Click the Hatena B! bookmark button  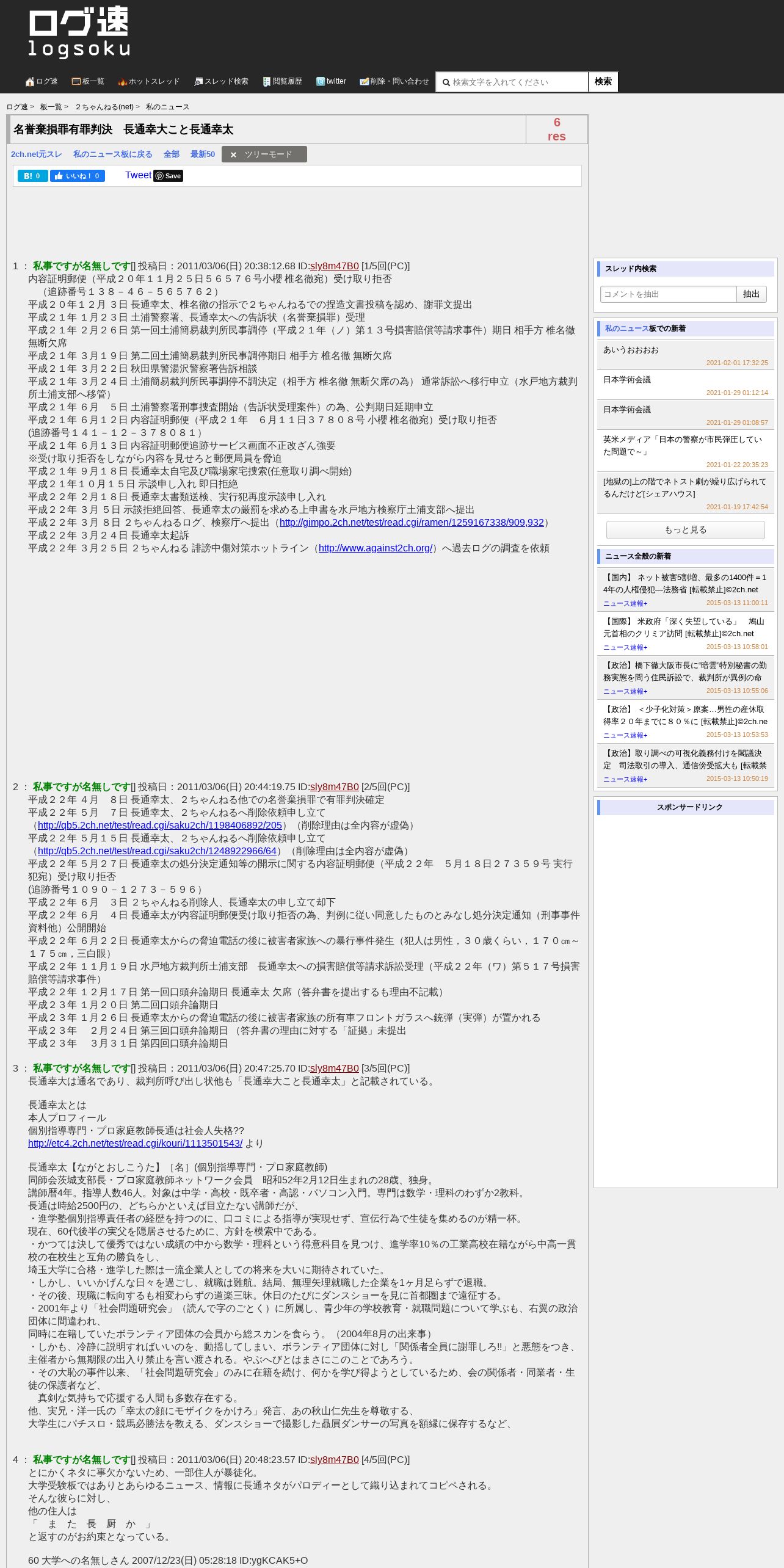tap(33, 176)
